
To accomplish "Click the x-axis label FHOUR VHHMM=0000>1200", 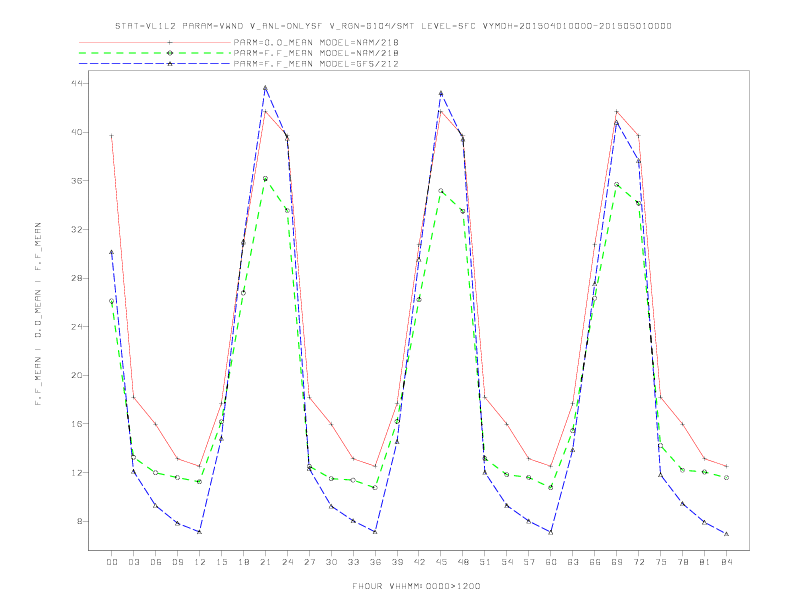I will [x=416, y=586].
